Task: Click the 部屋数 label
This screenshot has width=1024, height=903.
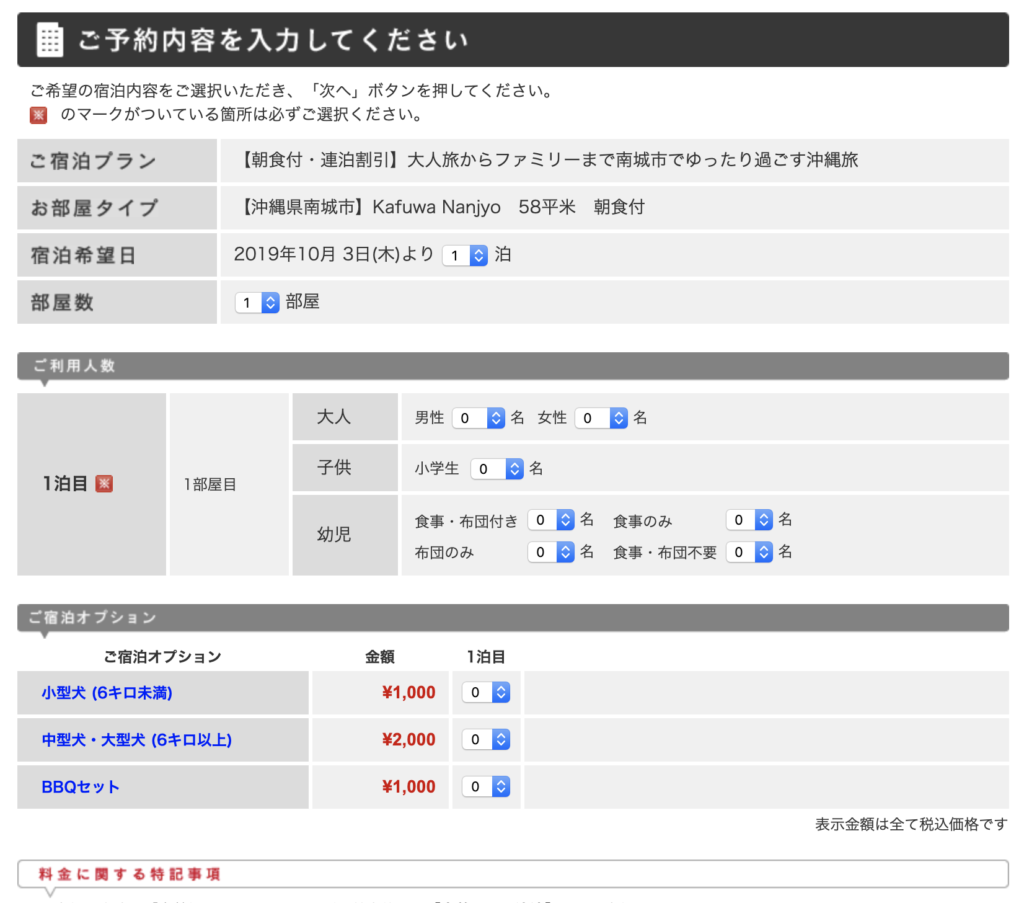Action: [x=62, y=302]
